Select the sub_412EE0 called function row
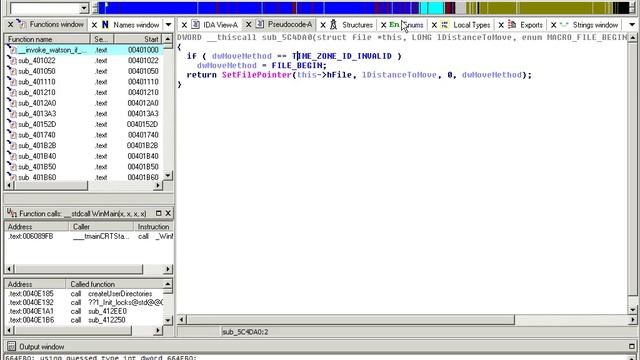The width and height of the screenshot is (640, 360). pos(84,311)
